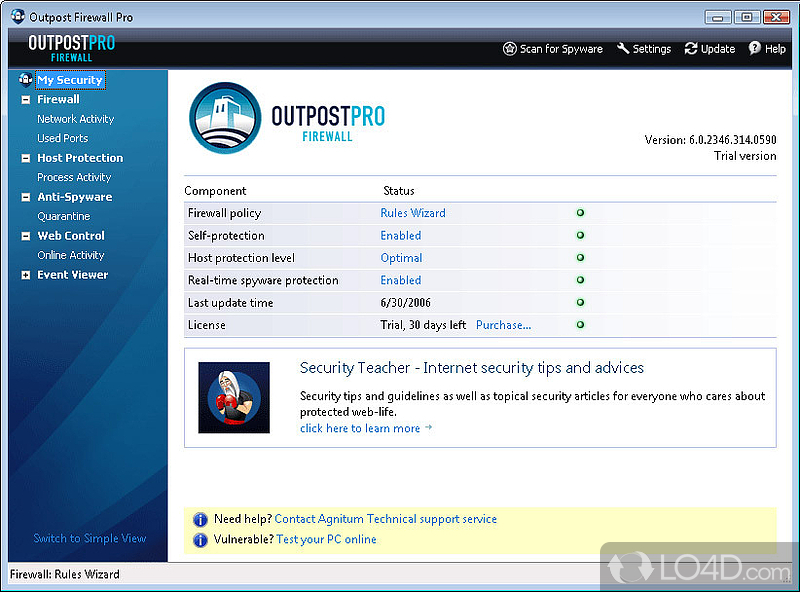Click the large Outpost Pro tower logo
Screen dimensions: 800x592
225,118
